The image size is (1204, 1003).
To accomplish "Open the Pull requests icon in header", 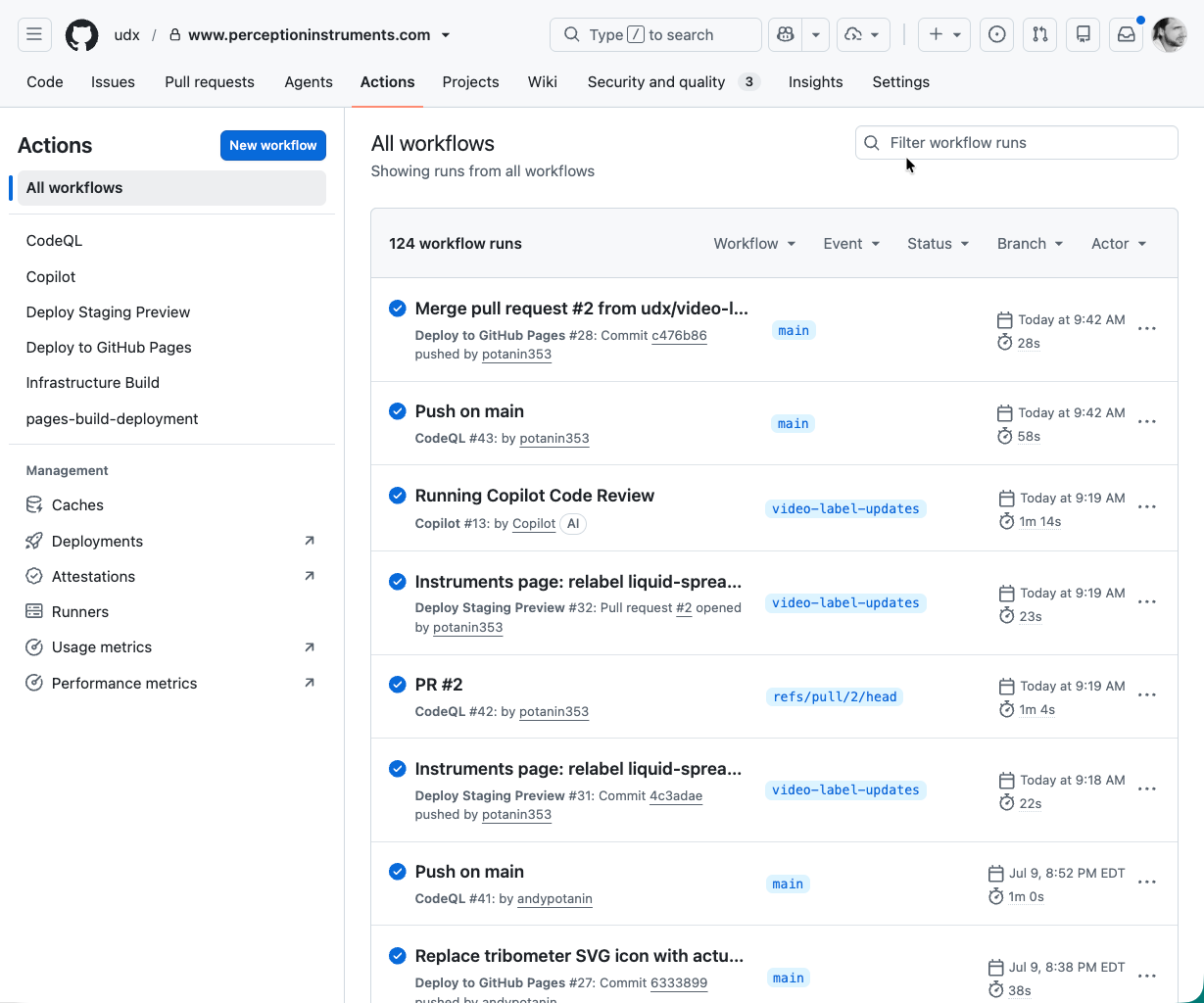I will 1040,34.
